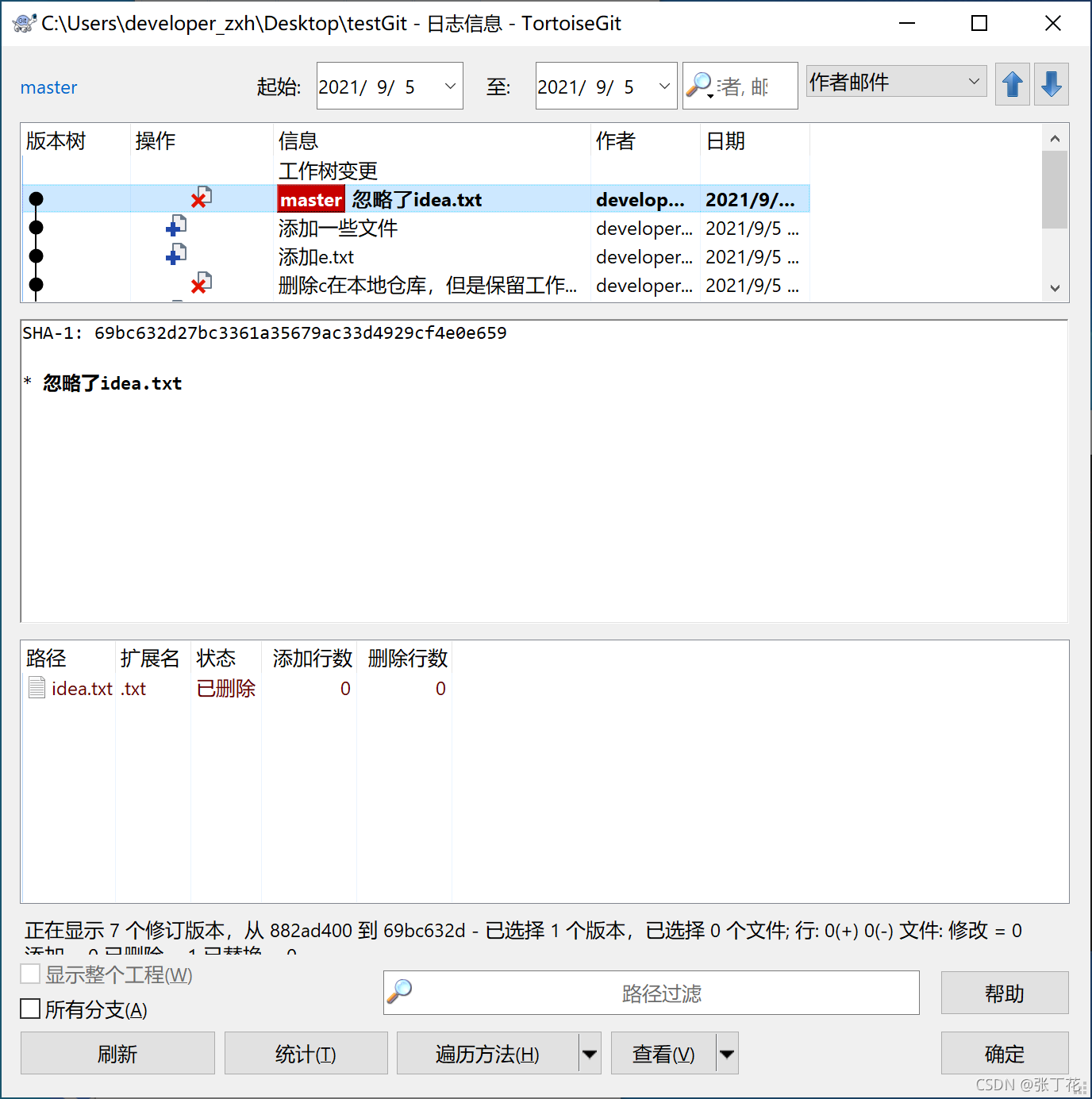
Task: Click status bar text 正在显示 7 个修订版本
Action: tap(129, 930)
